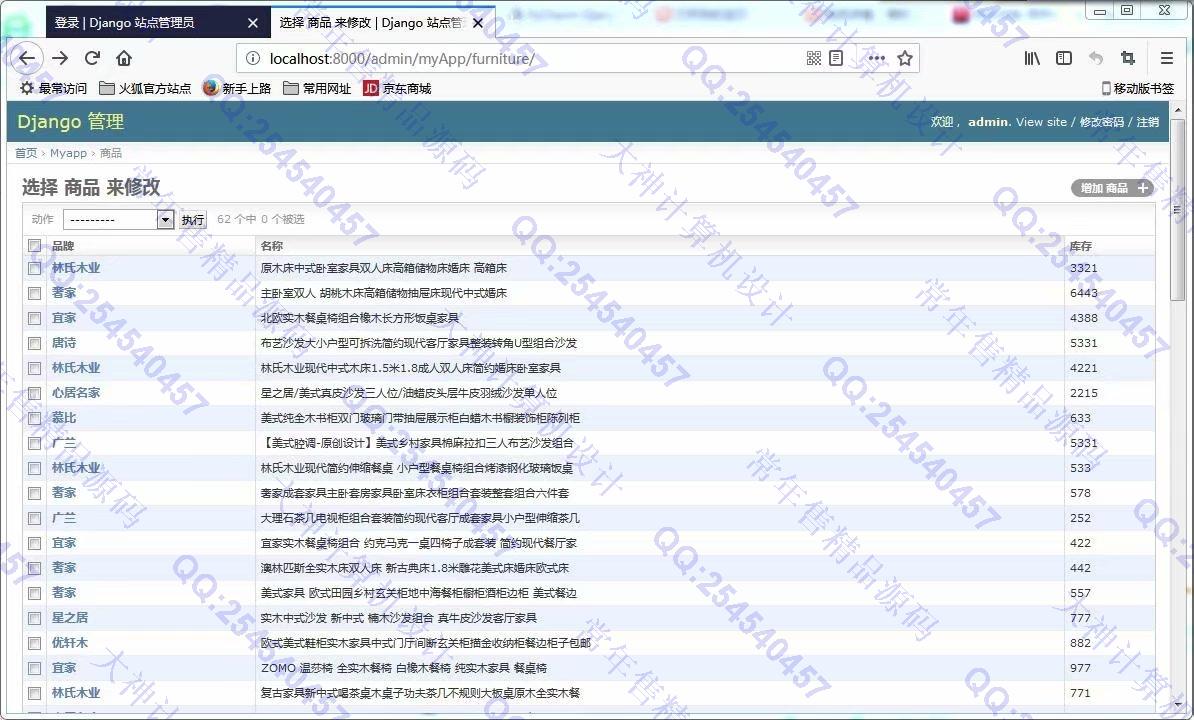Click the 62 个中 0 个被选 counter

pyautogui.click(x=260, y=219)
